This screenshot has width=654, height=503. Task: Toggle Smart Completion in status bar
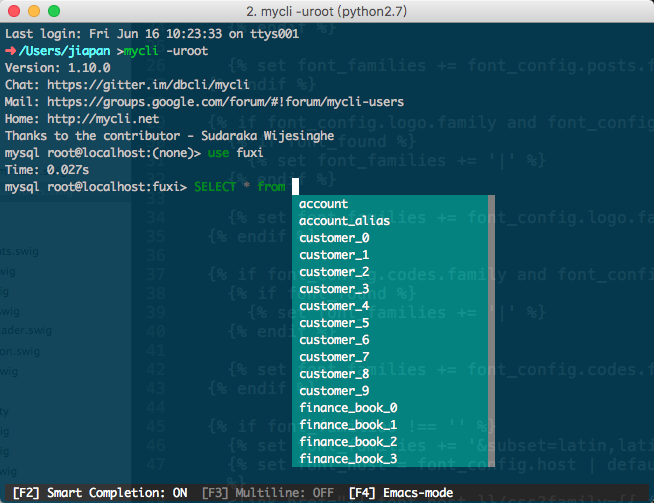98,493
